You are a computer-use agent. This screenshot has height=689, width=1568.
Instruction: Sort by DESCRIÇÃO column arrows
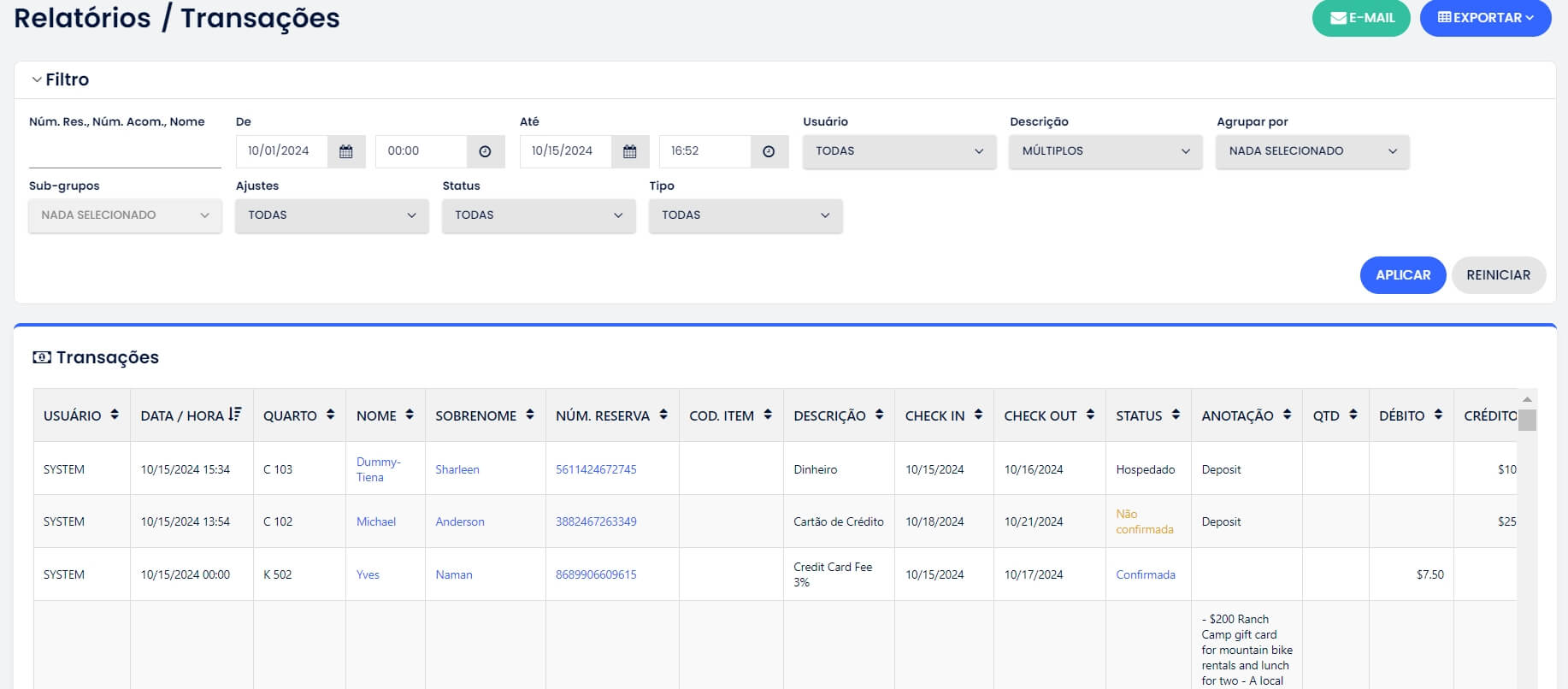click(879, 415)
